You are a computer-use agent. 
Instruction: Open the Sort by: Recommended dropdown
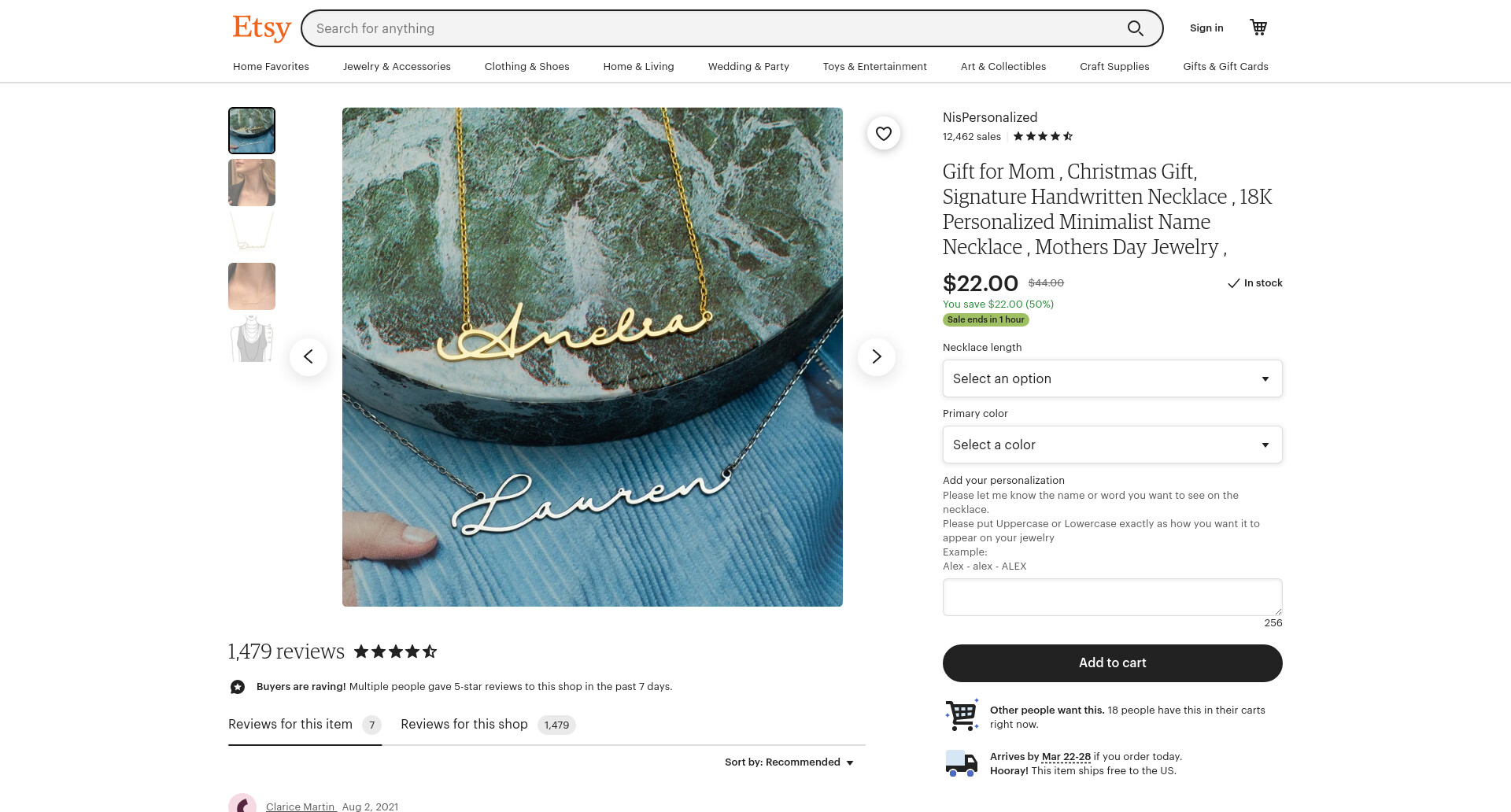click(x=789, y=762)
